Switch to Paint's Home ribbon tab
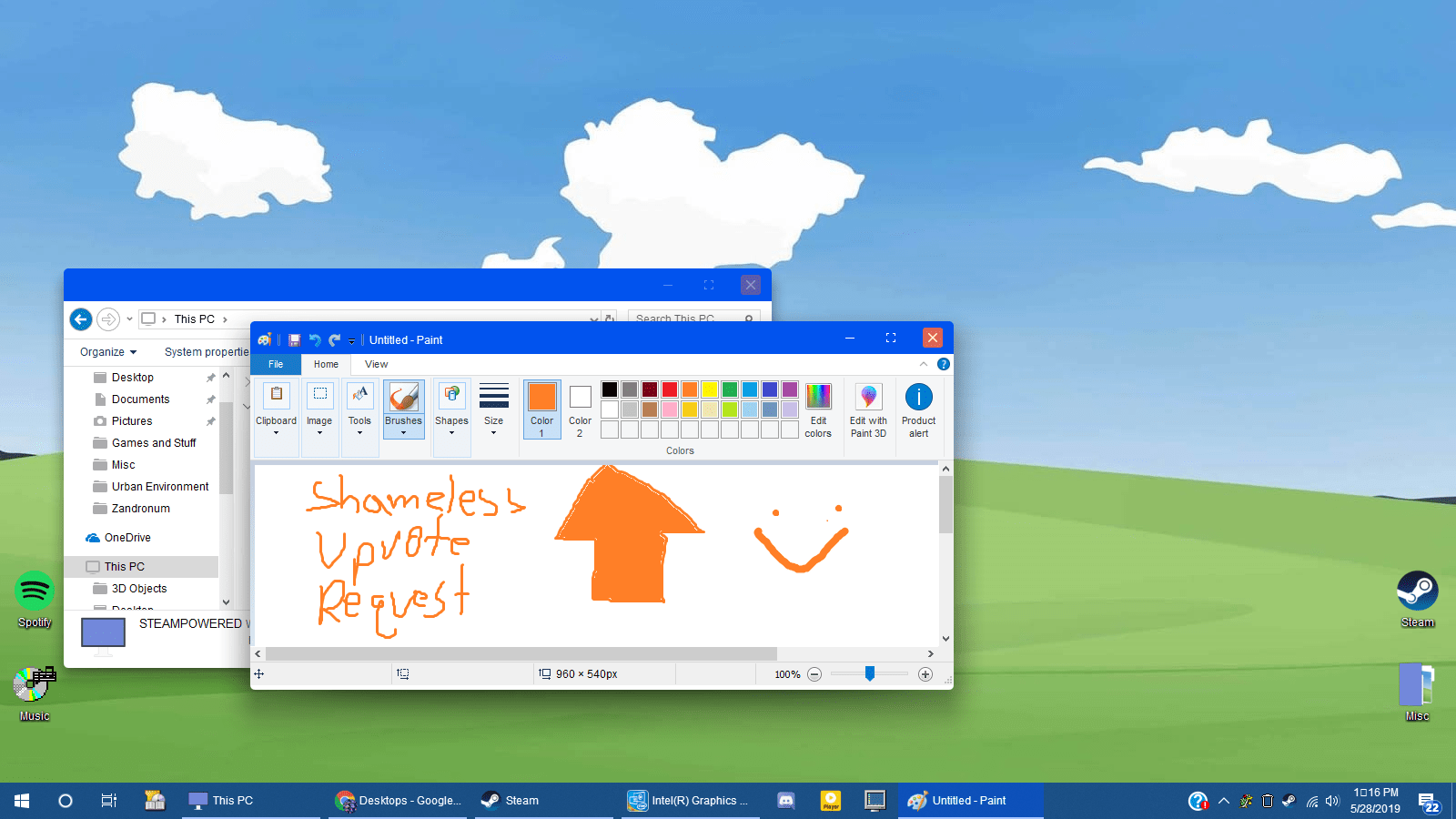Screen dimensions: 1456x819 pos(326,364)
